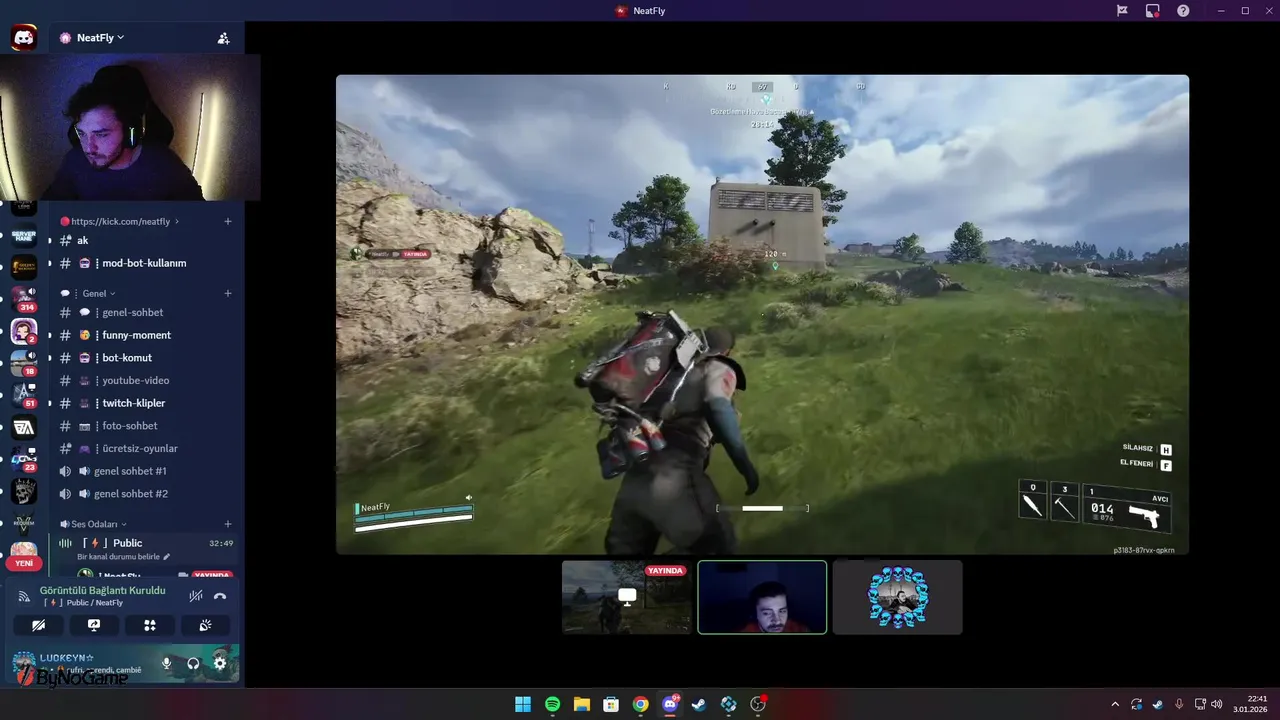Open the server icon with 51 badge
Image resolution: width=1280 pixels, height=720 pixels.
pos(24,395)
